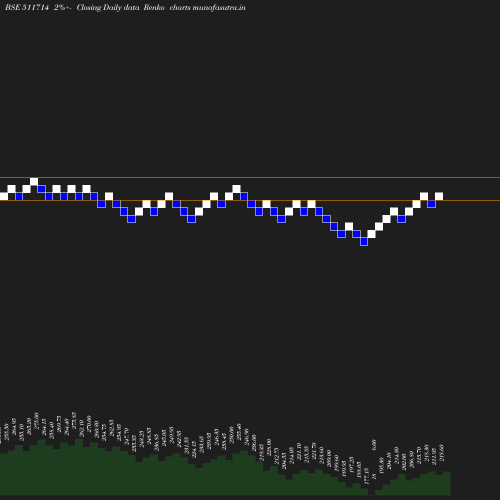Click the isolated '6.00' label
This screenshot has width=500, height=500.
click(374, 445)
